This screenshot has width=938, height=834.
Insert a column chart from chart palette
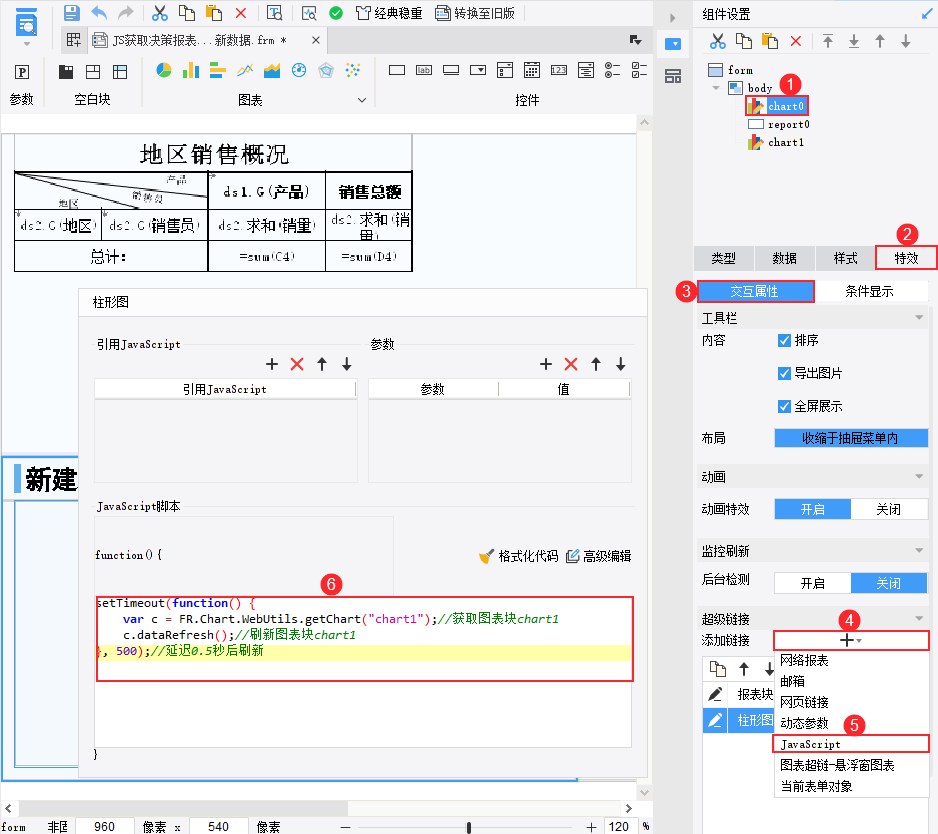[191, 71]
